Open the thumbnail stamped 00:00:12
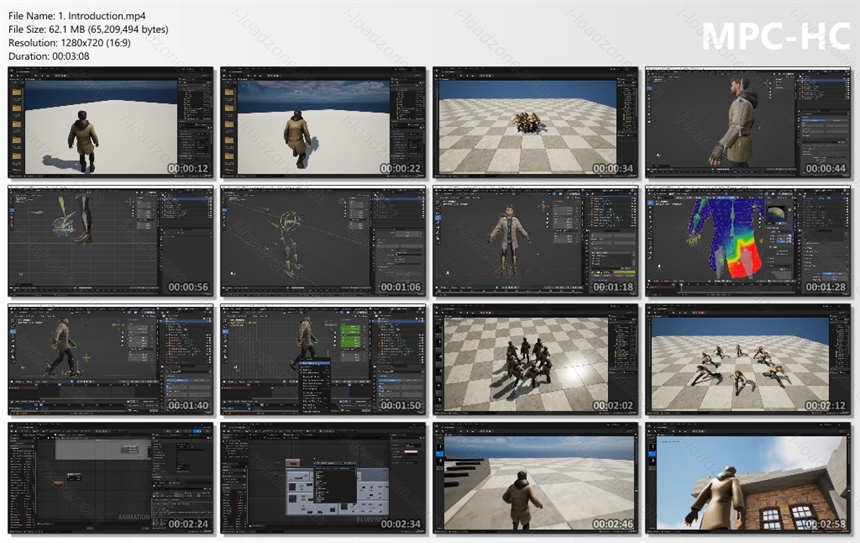This screenshot has width=860, height=543. [x=111, y=123]
